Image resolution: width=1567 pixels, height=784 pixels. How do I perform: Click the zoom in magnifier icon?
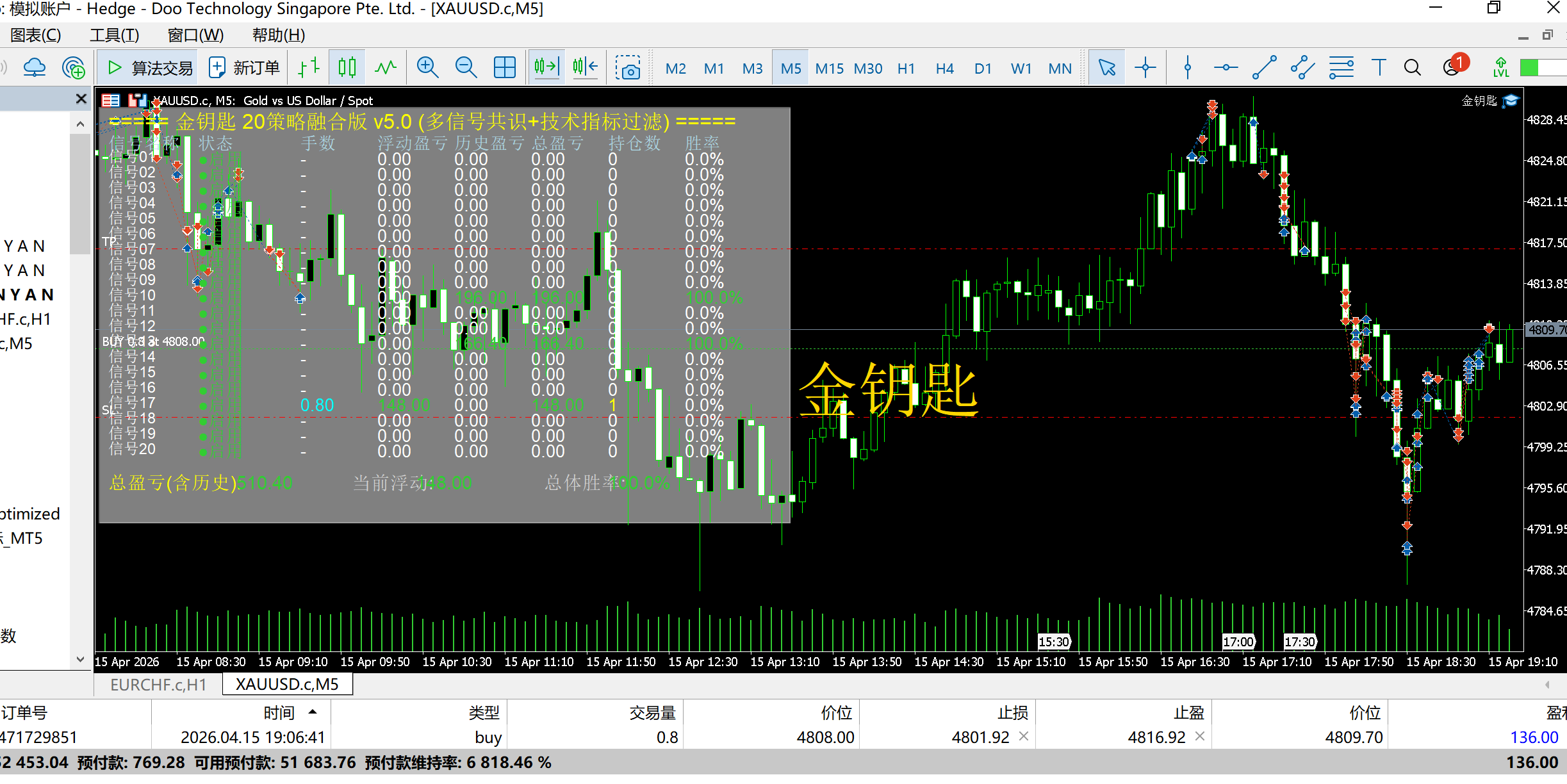click(x=427, y=67)
